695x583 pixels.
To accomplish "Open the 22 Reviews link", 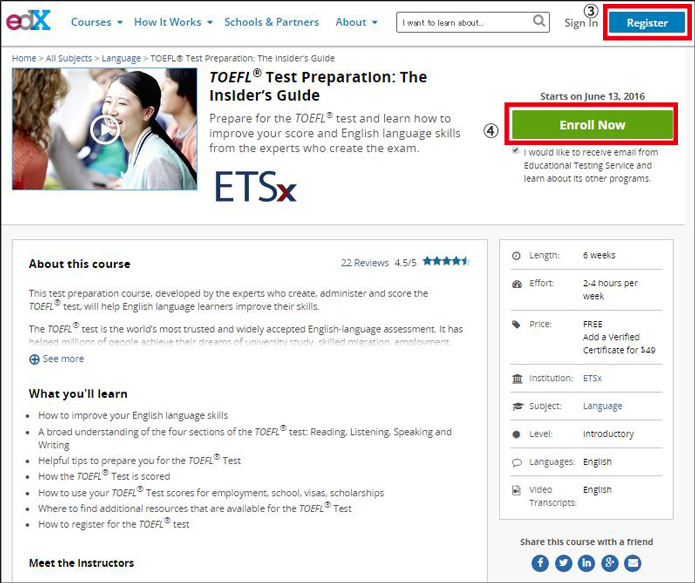I will click(365, 263).
